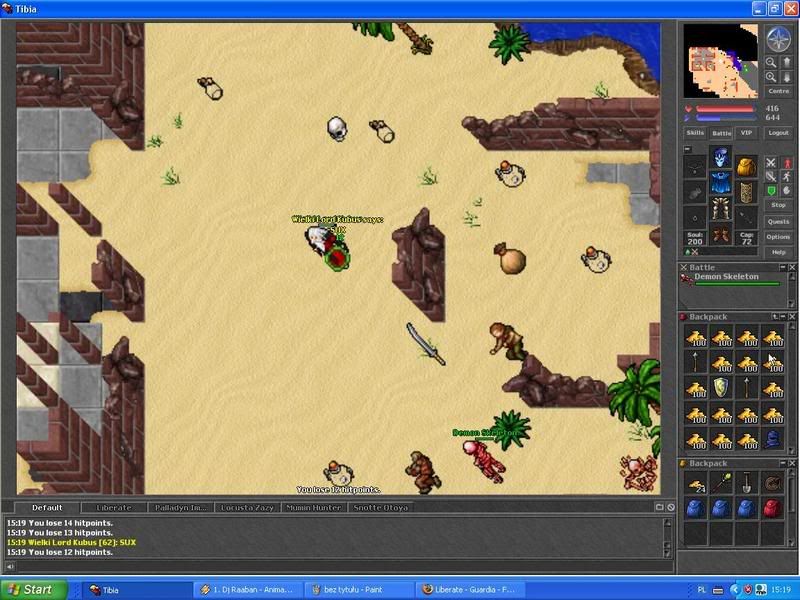Screen dimensions: 800x600
Task: Open the Palladyn Im... chat tab
Action: point(181,508)
